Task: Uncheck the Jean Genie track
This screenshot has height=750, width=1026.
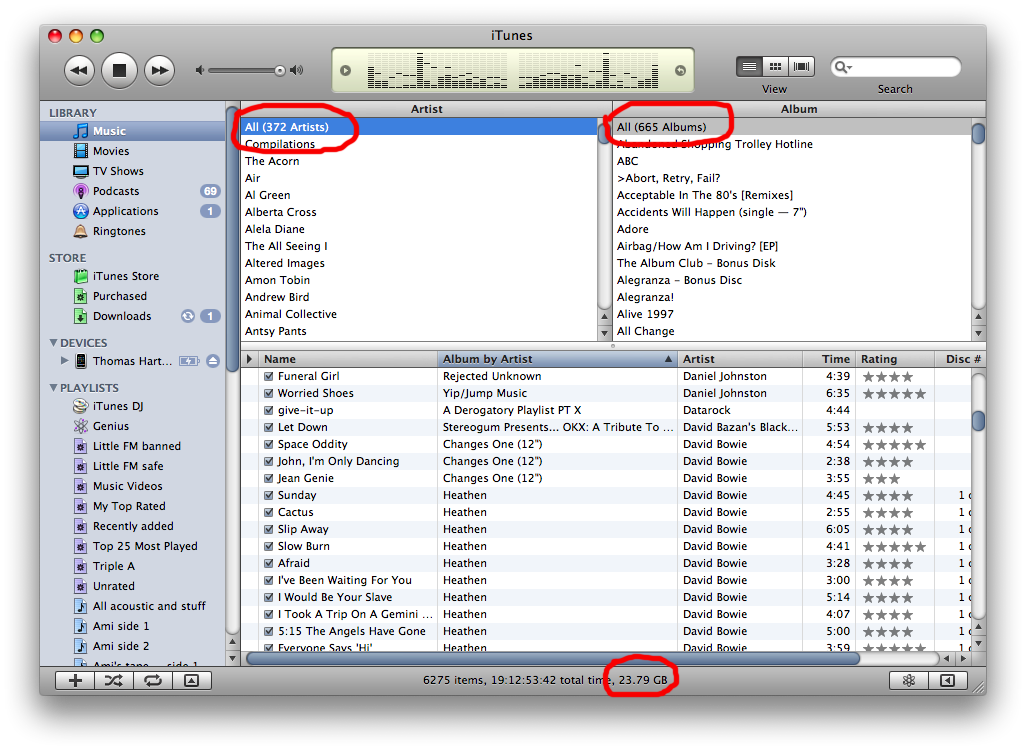Action: point(268,478)
